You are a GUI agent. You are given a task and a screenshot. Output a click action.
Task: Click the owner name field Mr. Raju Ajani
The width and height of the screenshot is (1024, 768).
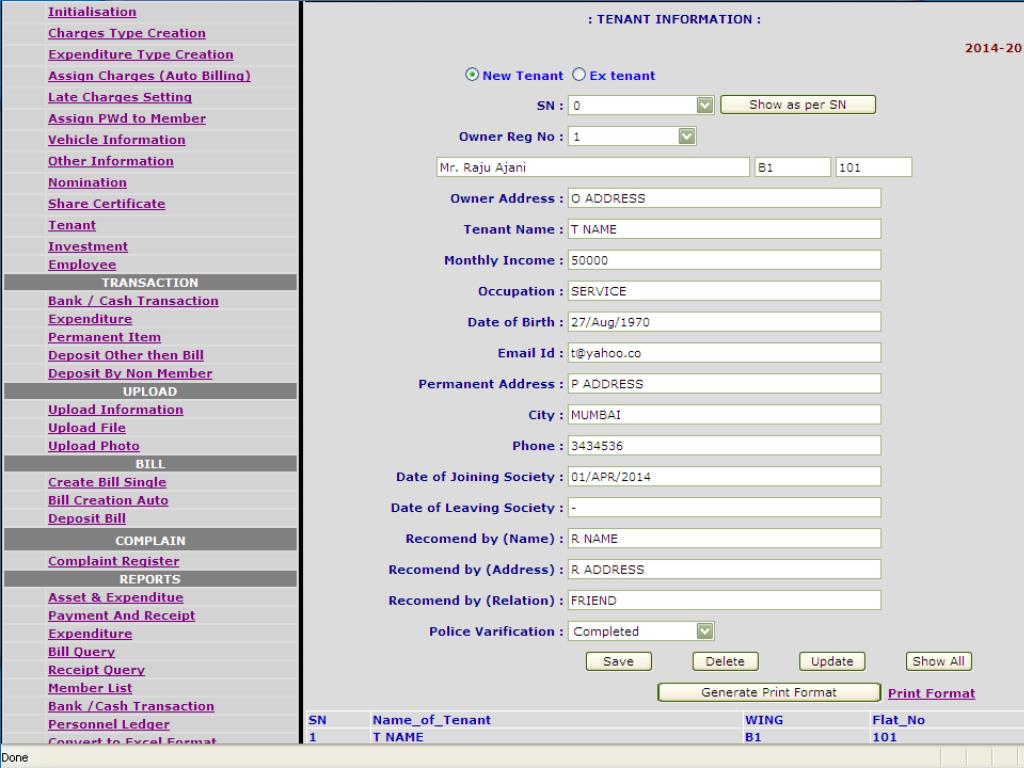(x=592, y=167)
